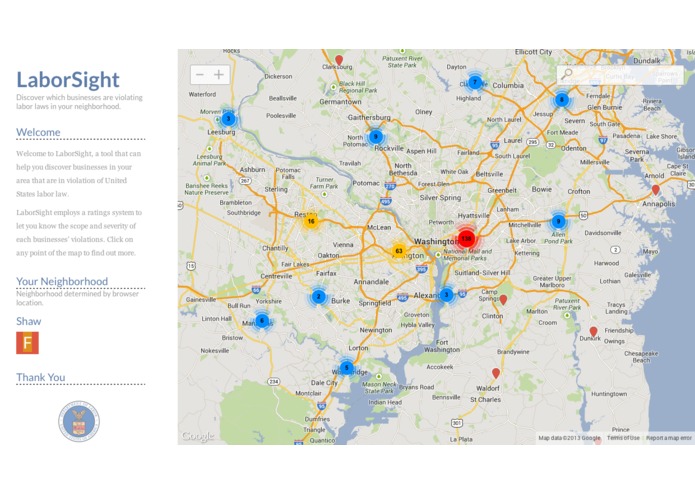Click the red pin above Waldorf
The width and height of the screenshot is (695, 494).
496,373
